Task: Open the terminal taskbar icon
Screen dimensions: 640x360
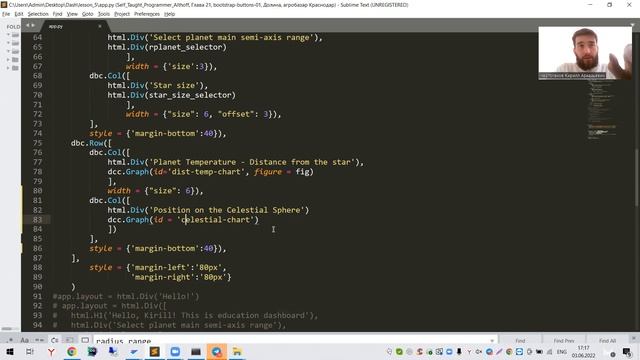Action: (196, 351)
